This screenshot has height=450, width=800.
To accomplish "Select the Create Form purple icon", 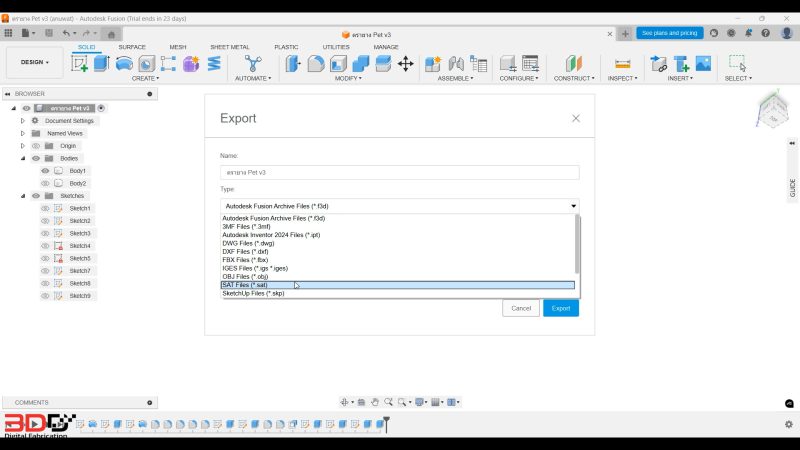I will click(191, 64).
